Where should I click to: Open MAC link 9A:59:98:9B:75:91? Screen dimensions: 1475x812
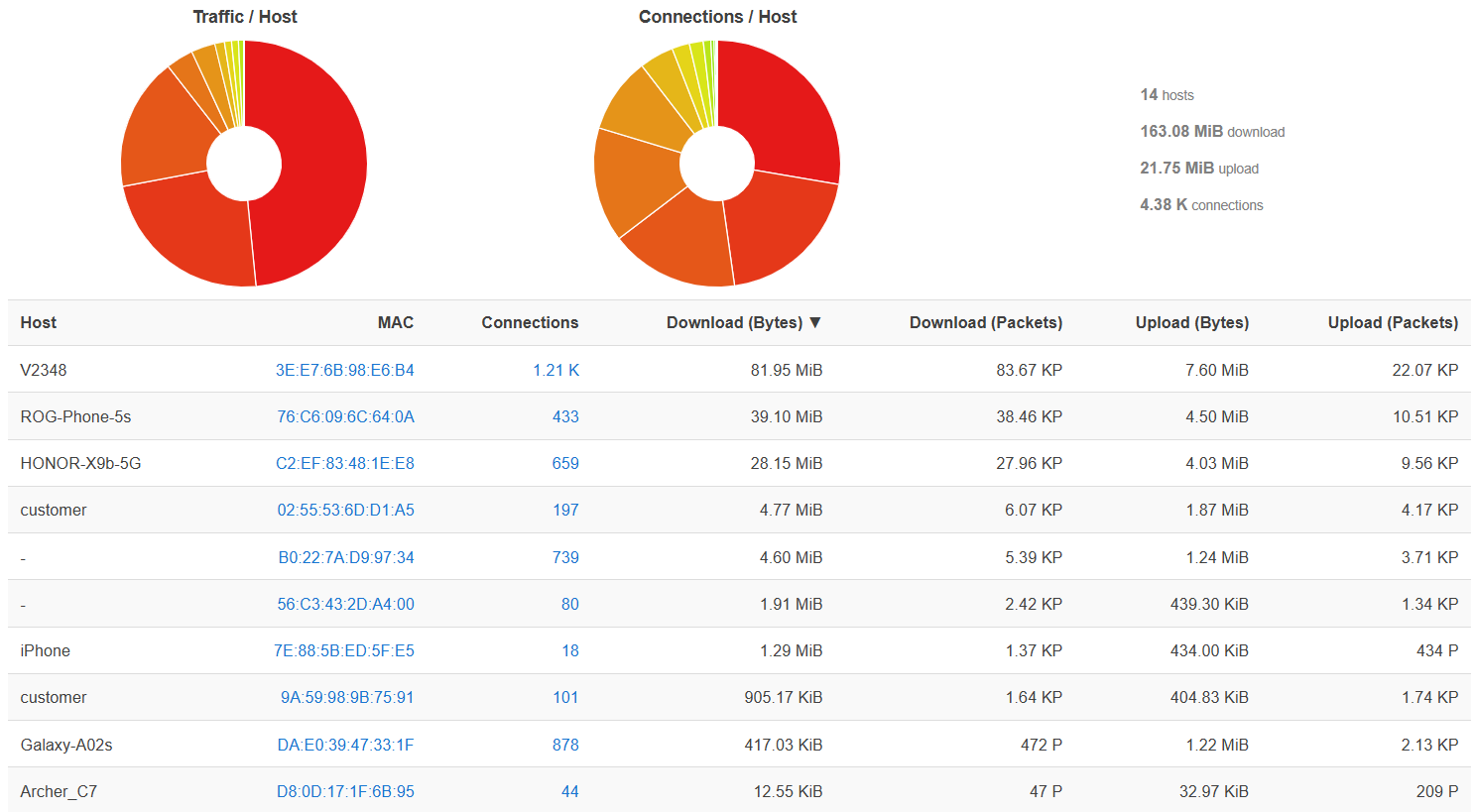click(347, 697)
